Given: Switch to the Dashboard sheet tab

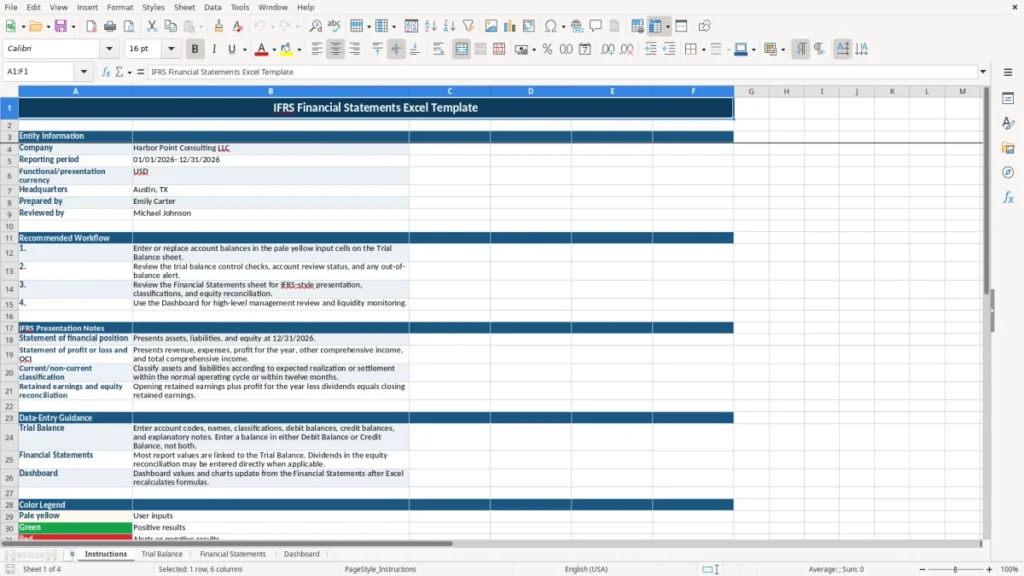Looking at the screenshot, I should tap(302, 554).
